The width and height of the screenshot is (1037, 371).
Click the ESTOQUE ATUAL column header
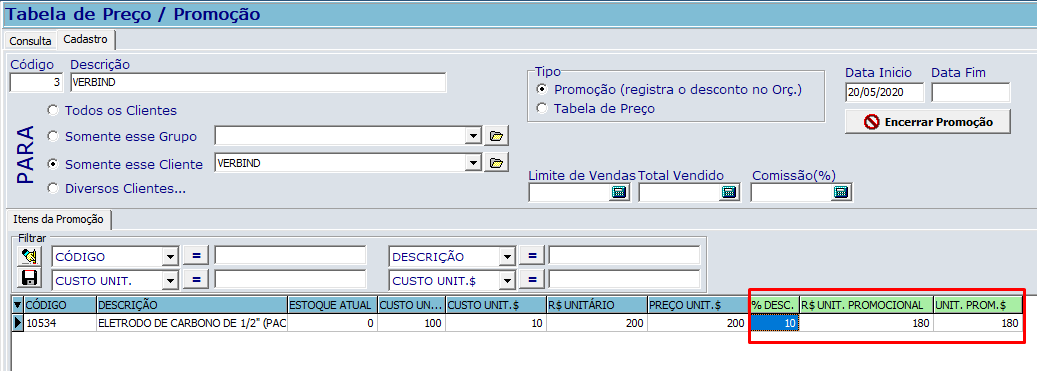332,305
